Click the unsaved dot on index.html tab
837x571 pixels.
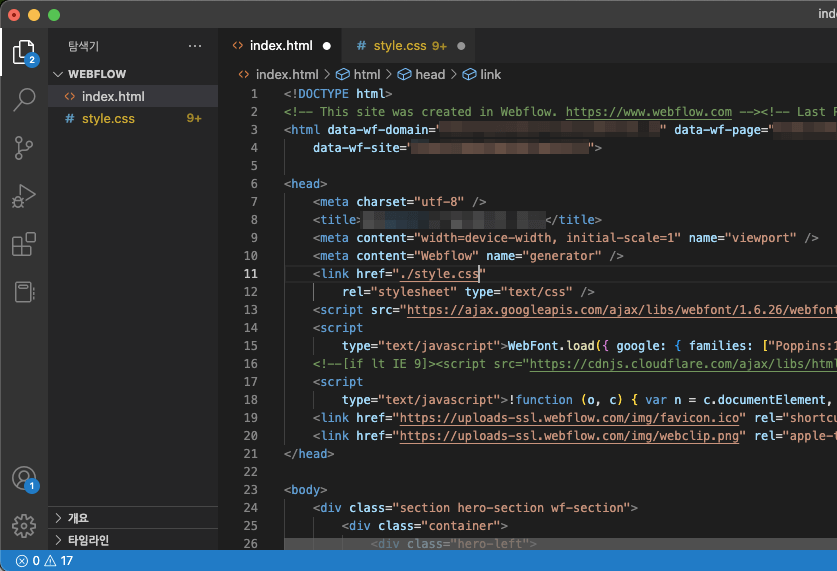(327, 46)
